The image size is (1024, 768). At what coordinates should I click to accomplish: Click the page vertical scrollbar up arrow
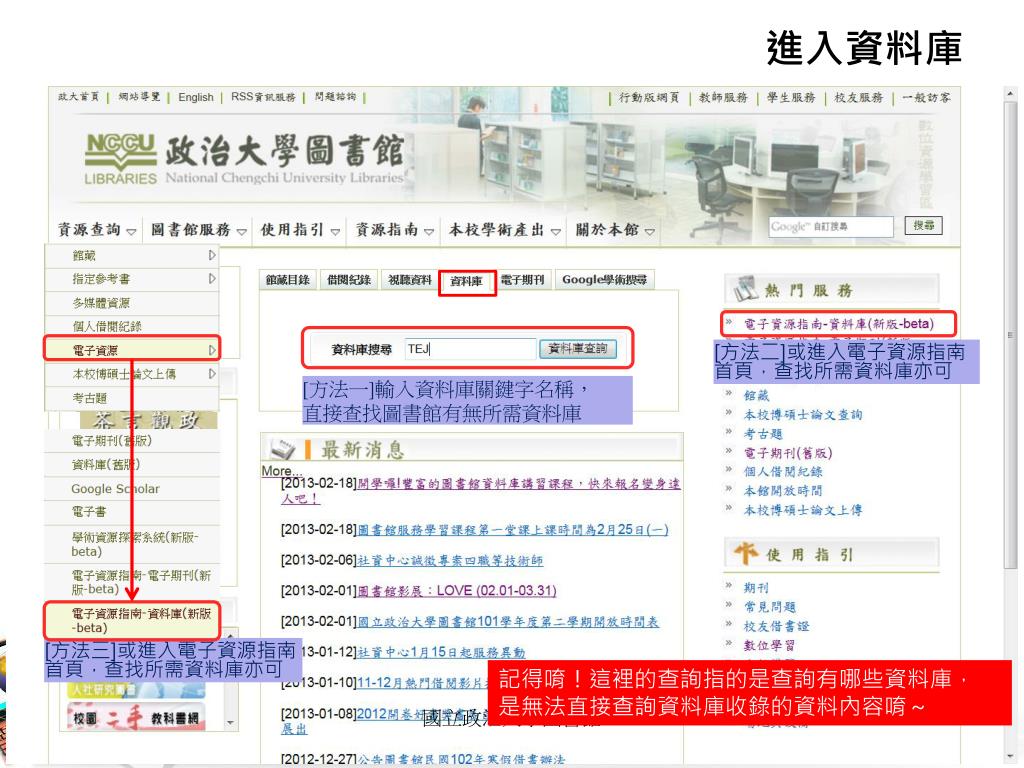(1010, 93)
